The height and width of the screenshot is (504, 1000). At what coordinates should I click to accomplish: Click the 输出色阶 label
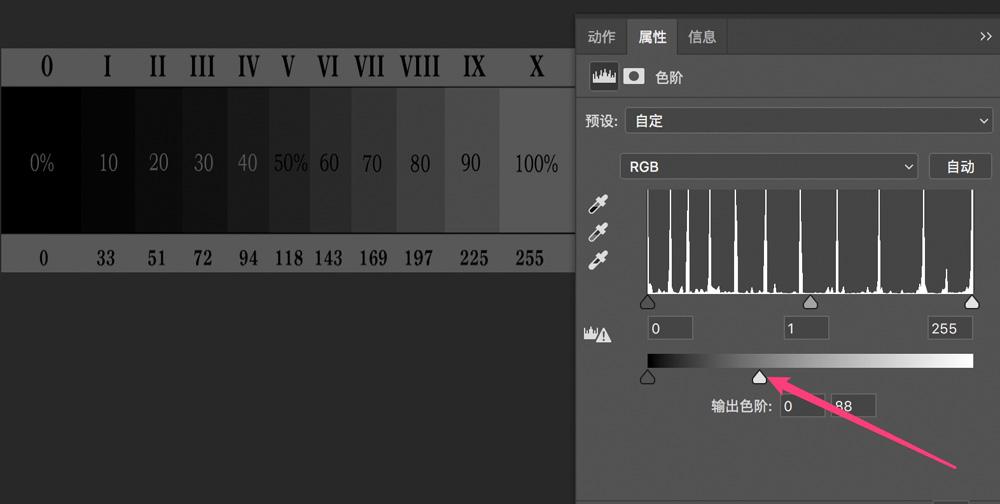pyautogui.click(x=742, y=406)
